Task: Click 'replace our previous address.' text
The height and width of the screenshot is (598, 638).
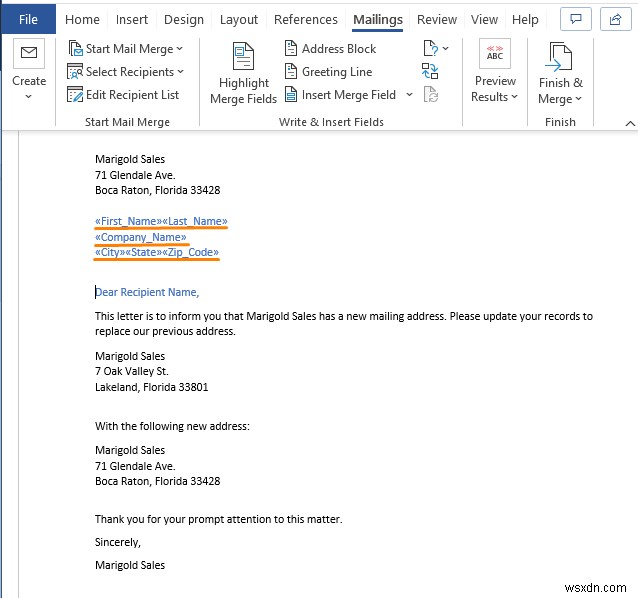Action: pyautogui.click(x=165, y=331)
